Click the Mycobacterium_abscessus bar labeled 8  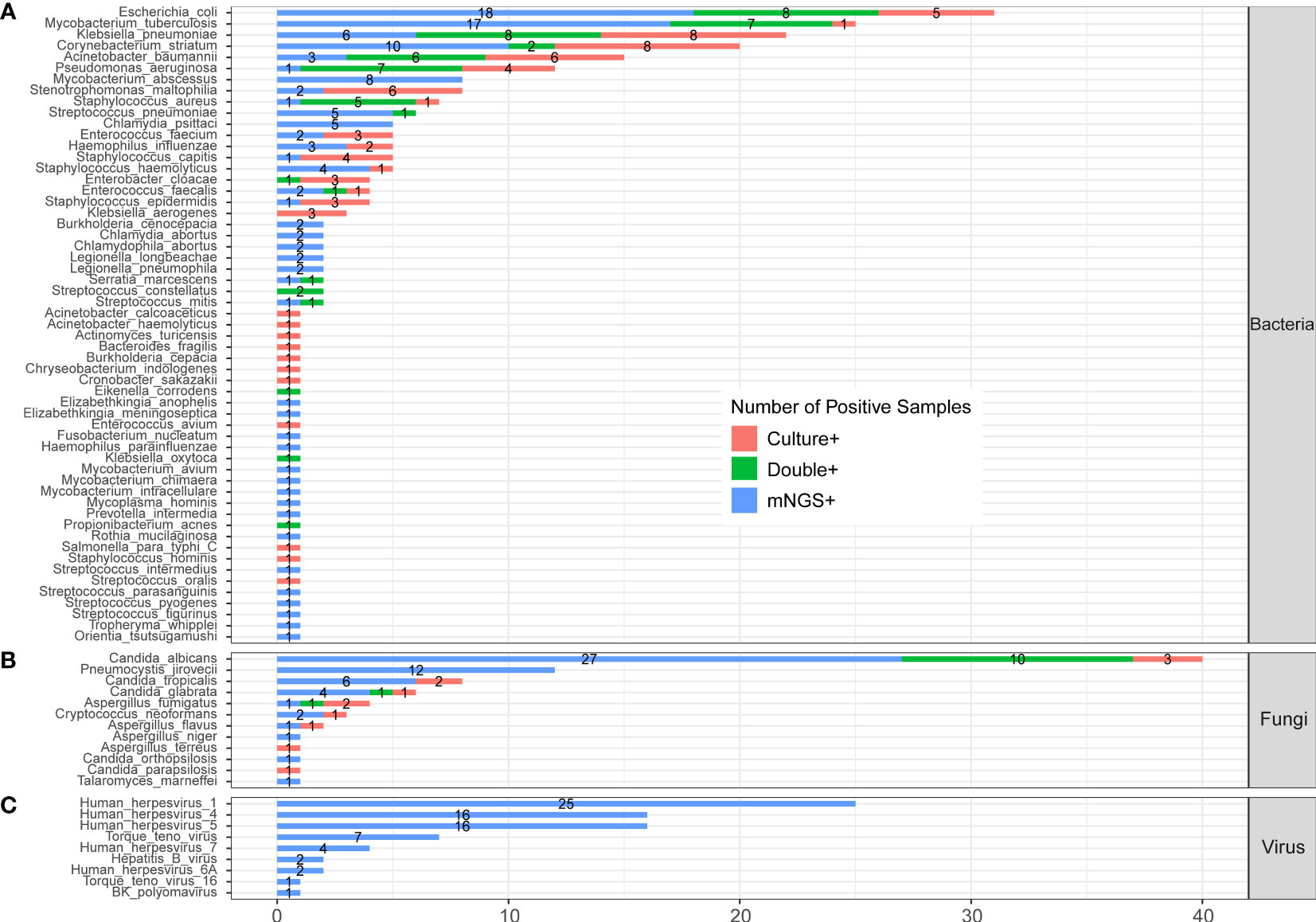tap(369, 80)
